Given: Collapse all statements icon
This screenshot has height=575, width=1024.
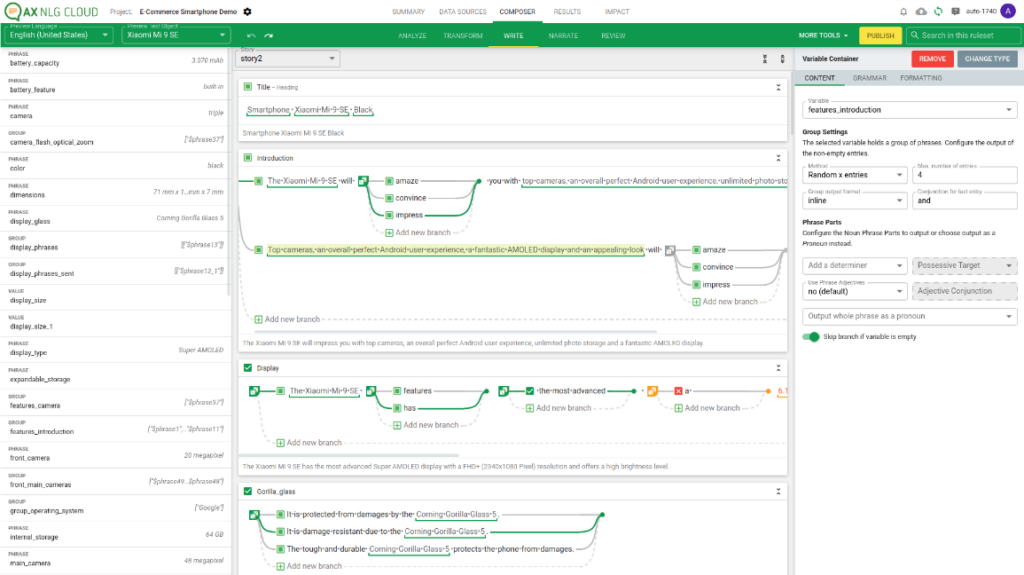Looking at the screenshot, I should point(765,59).
